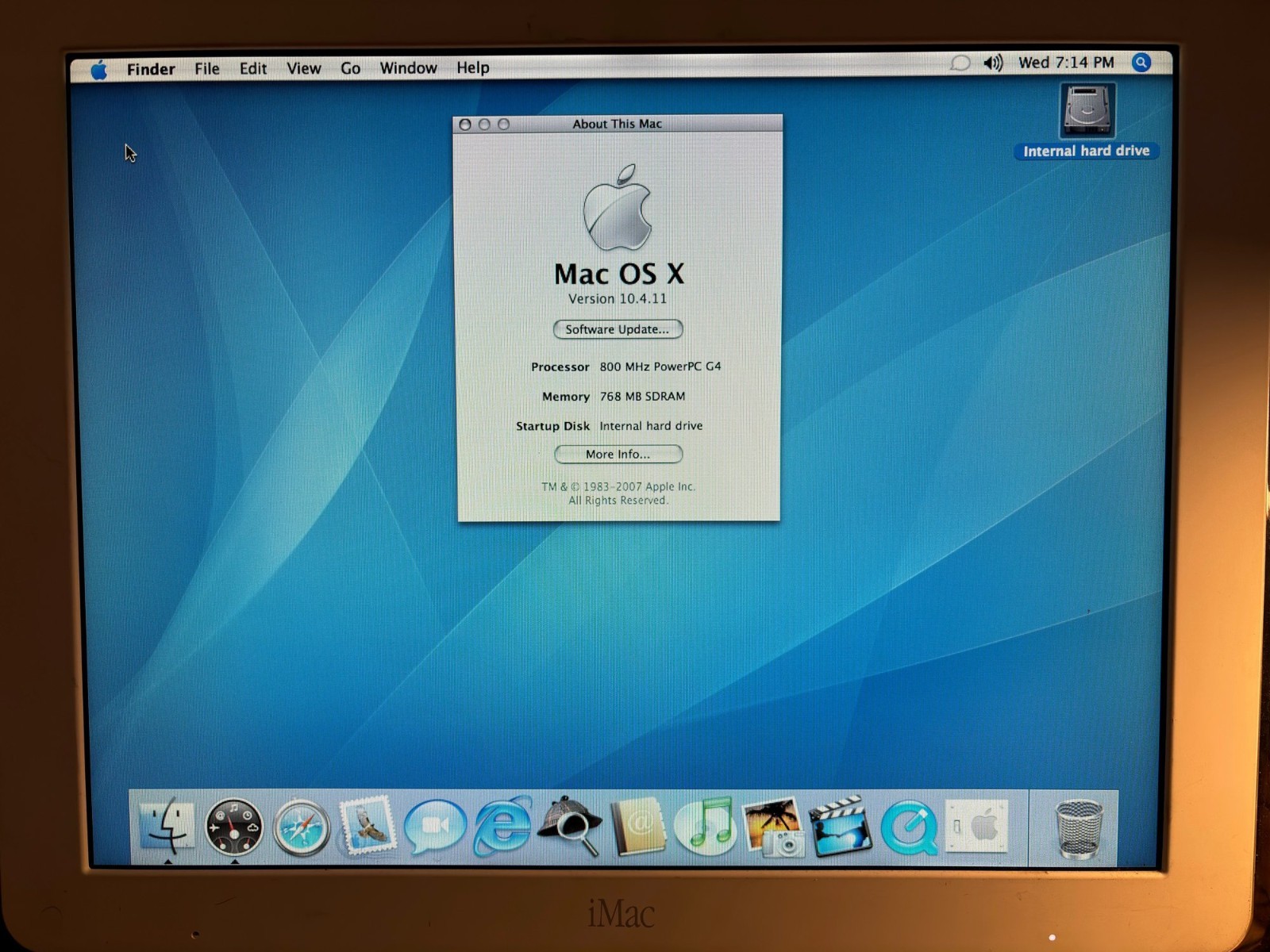
Task: Click the More Info... button
Action: click(618, 454)
